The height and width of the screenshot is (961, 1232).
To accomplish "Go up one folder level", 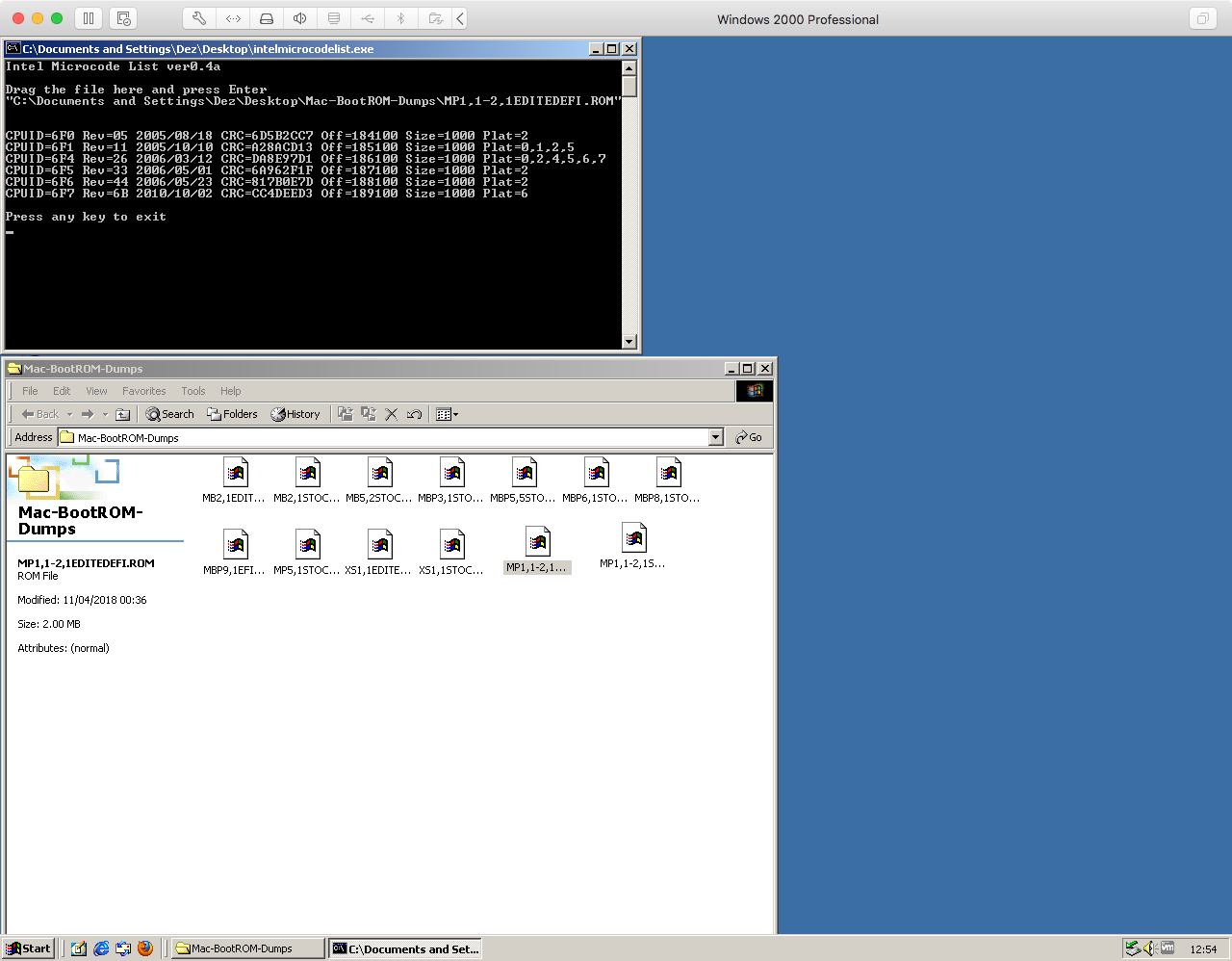I will pyautogui.click(x=122, y=414).
